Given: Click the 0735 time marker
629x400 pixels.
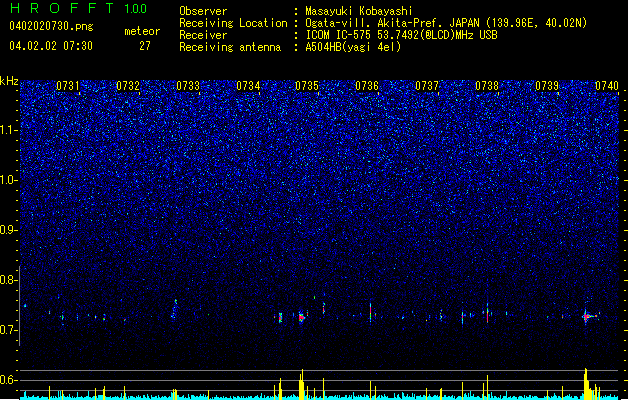Looking at the screenshot, I should coord(307,86).
